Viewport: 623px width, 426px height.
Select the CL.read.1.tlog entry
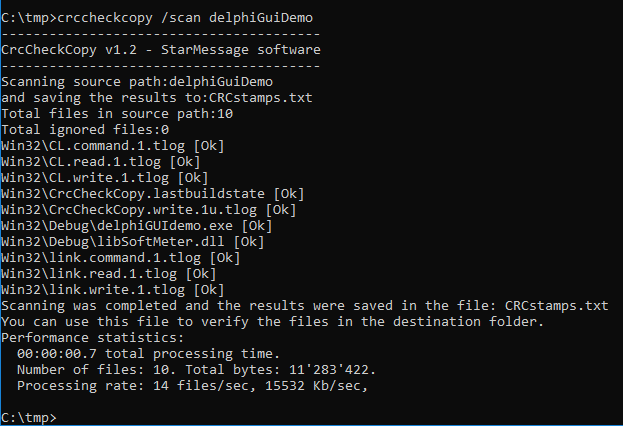(101, 162)
